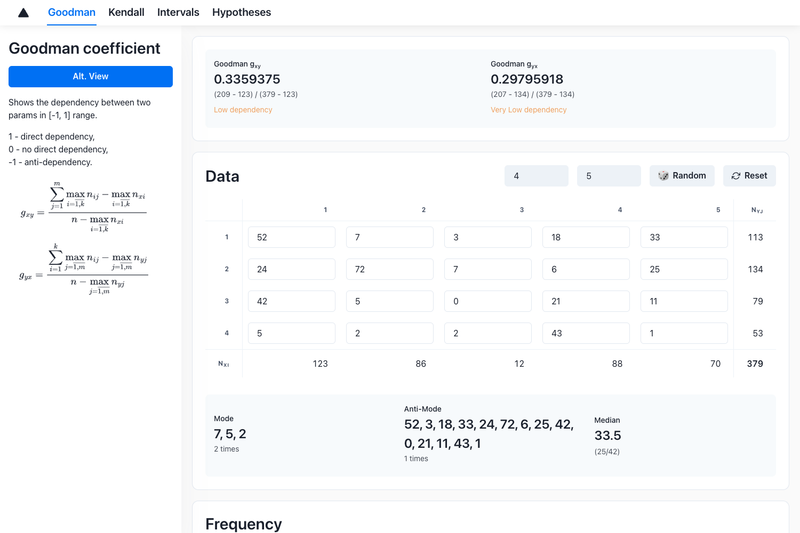The height and width of the screenshot is (533, 800).
Task: Click the blue Alt. View button
Action: pos(90,77)
